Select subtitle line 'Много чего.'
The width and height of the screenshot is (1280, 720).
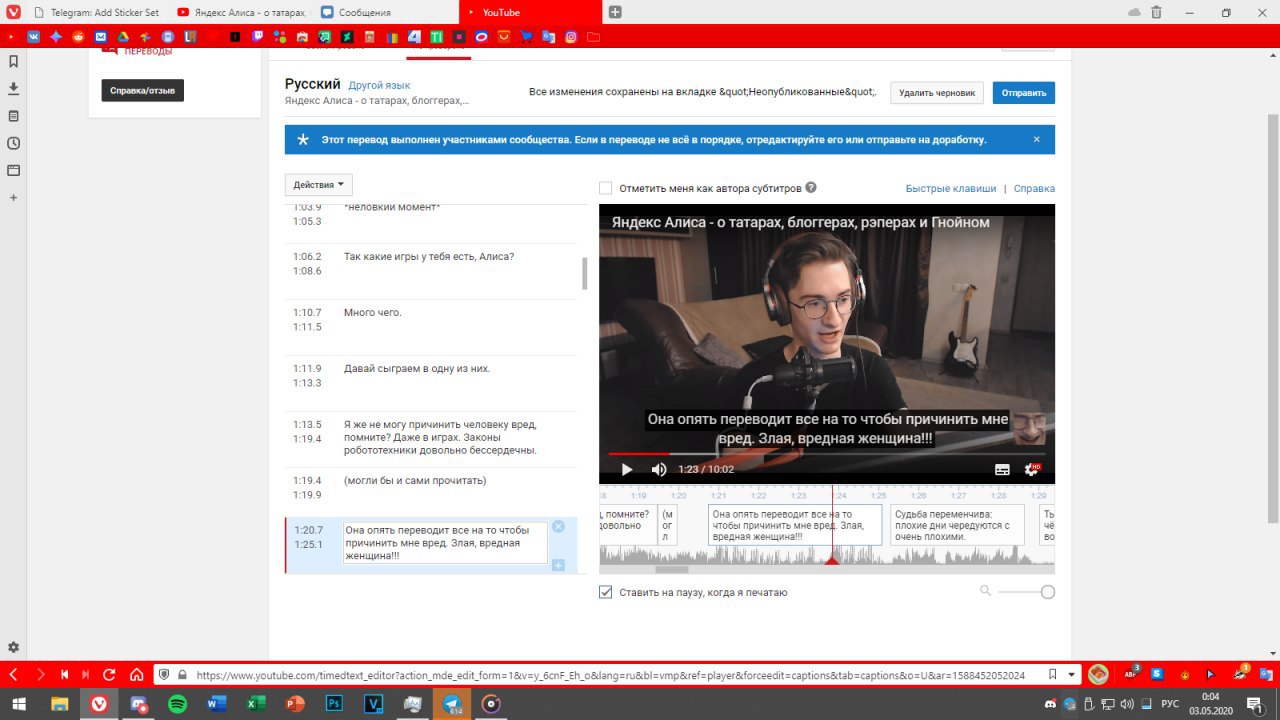(373, 312)
